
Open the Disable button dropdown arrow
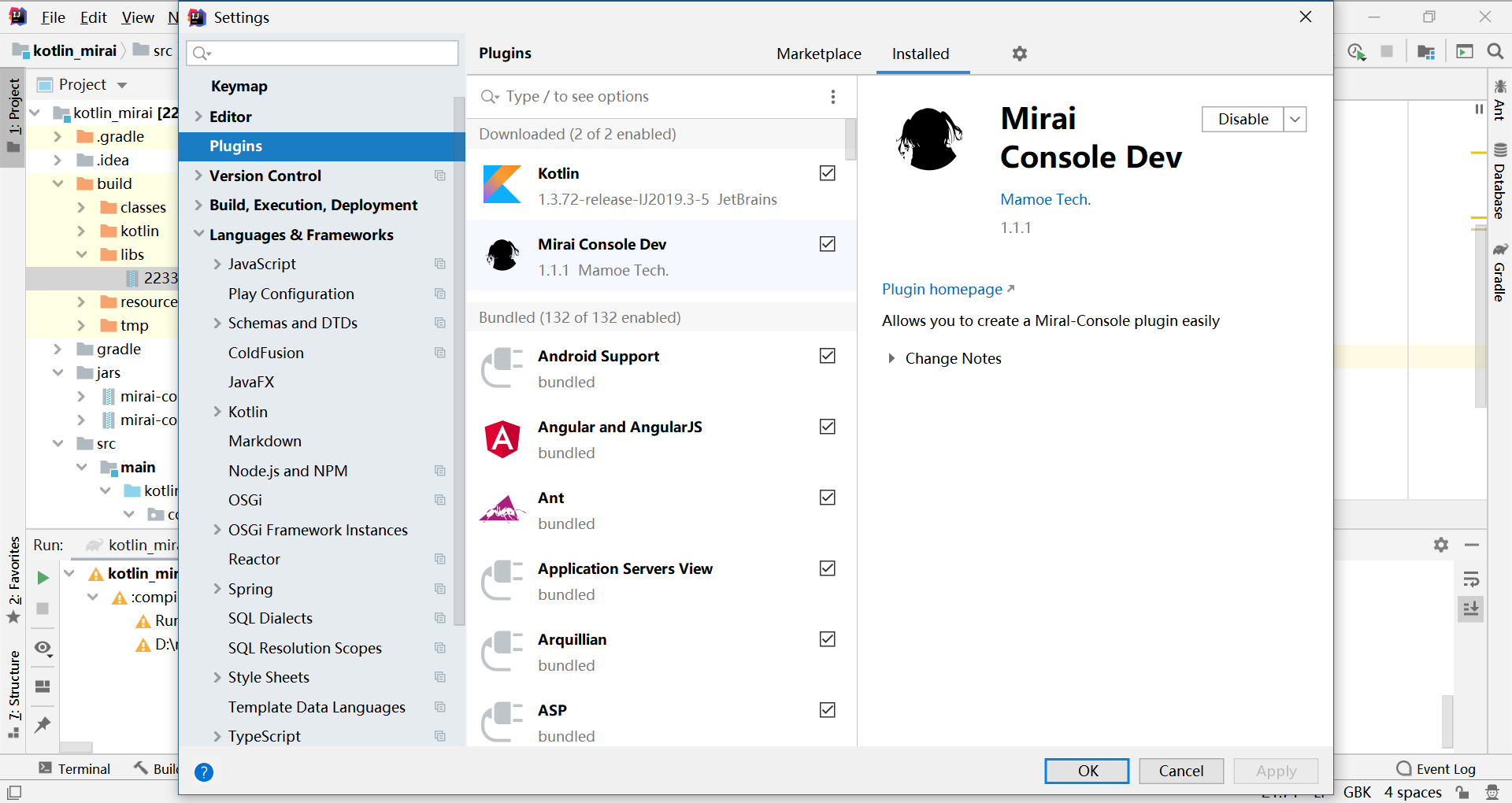1295,120
